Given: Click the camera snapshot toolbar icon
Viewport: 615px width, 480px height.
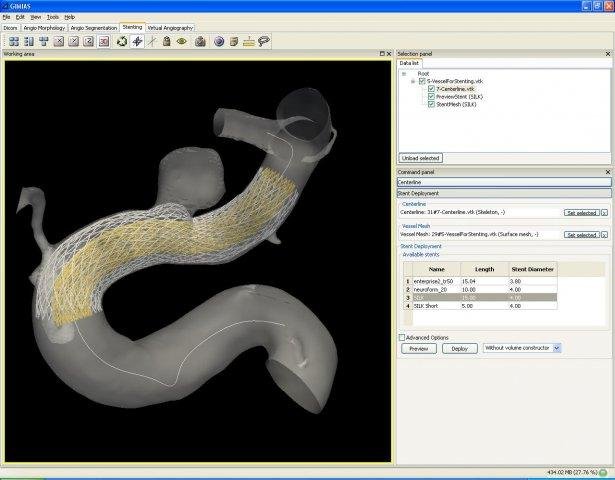Looking at the screenshot, I should [x=200, y=41].
